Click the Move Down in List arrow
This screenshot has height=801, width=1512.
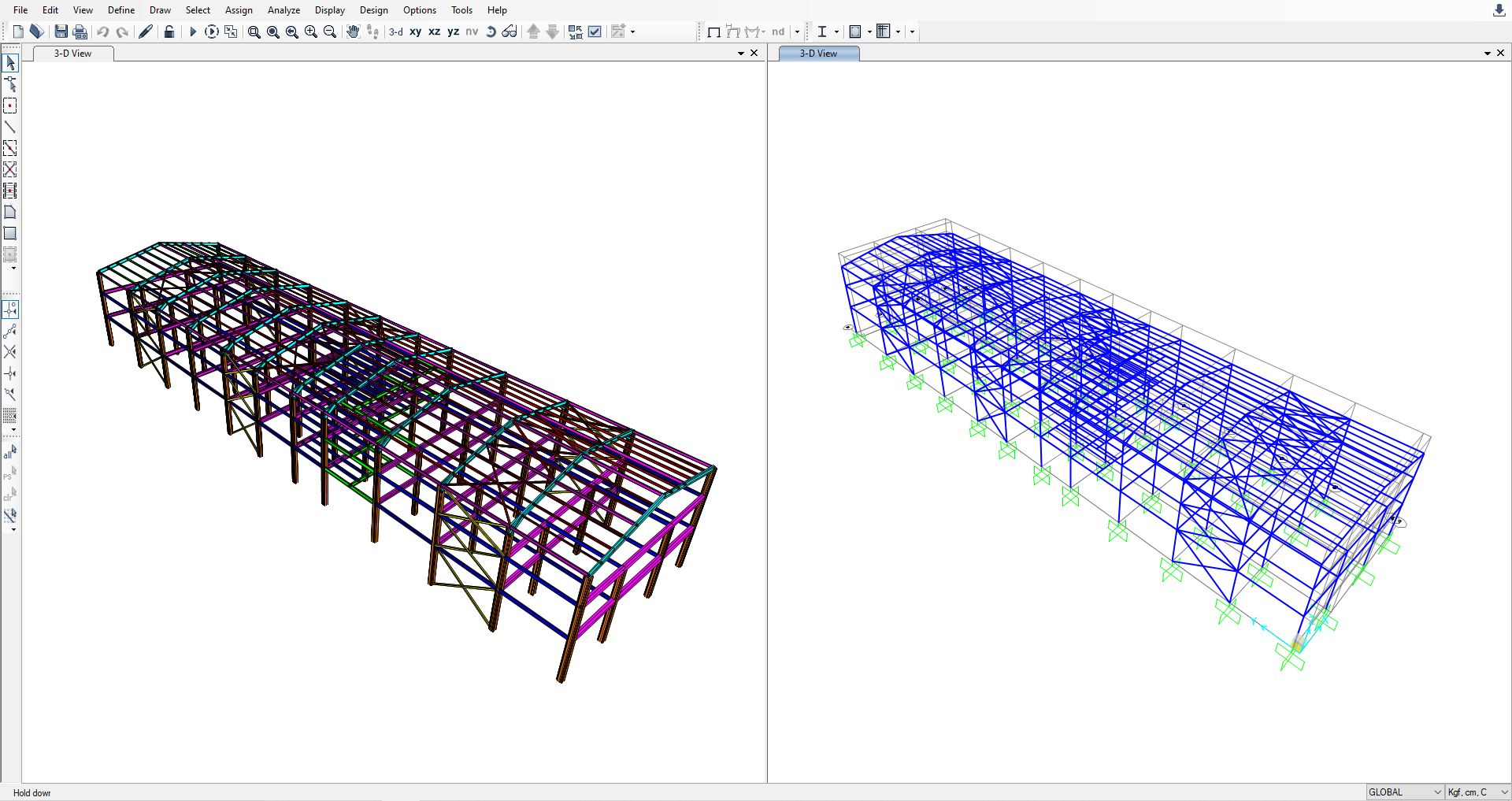[552, 32]
